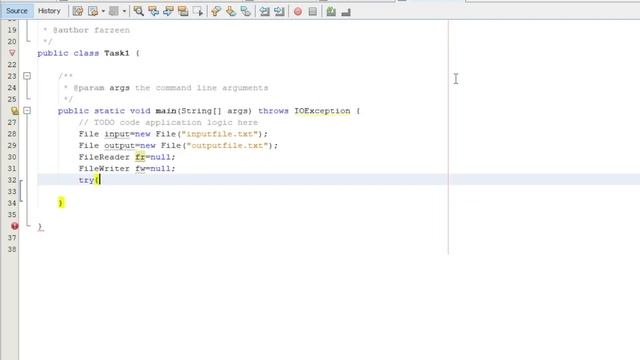Viewport: 640px width, 360px height.
Task: Click the highlighted closing brace on line 34
Action: 61,202
